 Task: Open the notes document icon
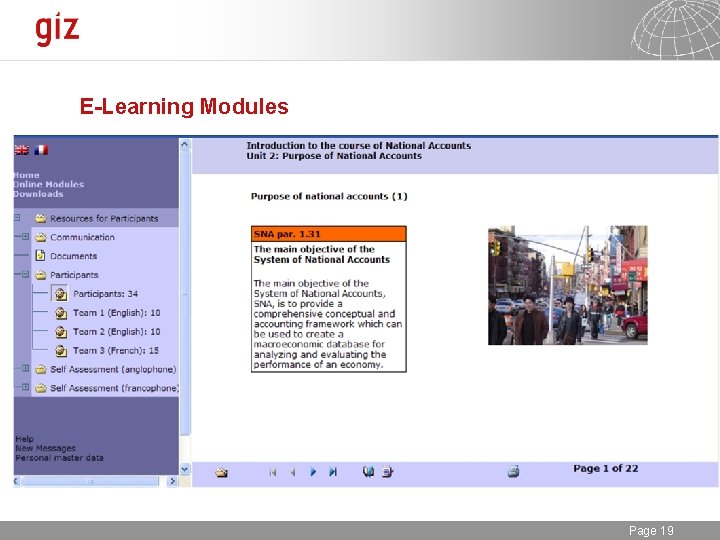click(x=388, y=472)
